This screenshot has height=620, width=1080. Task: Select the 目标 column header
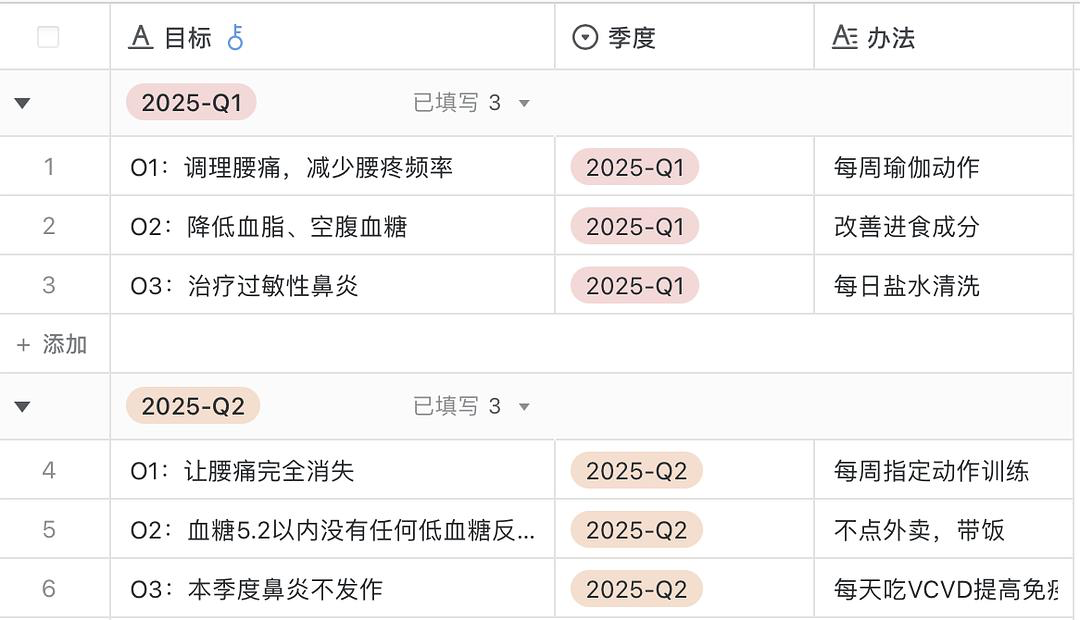point(333,37)
